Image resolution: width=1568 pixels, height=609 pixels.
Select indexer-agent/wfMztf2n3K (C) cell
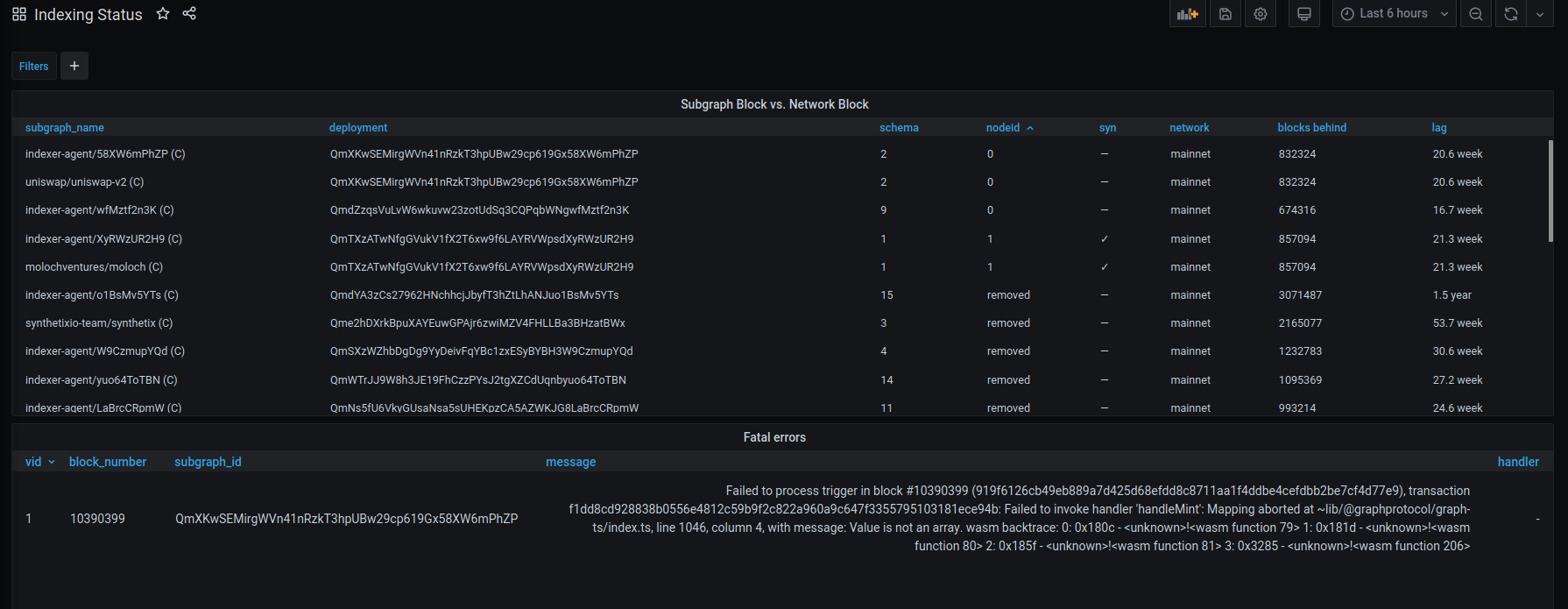[100, 210]
